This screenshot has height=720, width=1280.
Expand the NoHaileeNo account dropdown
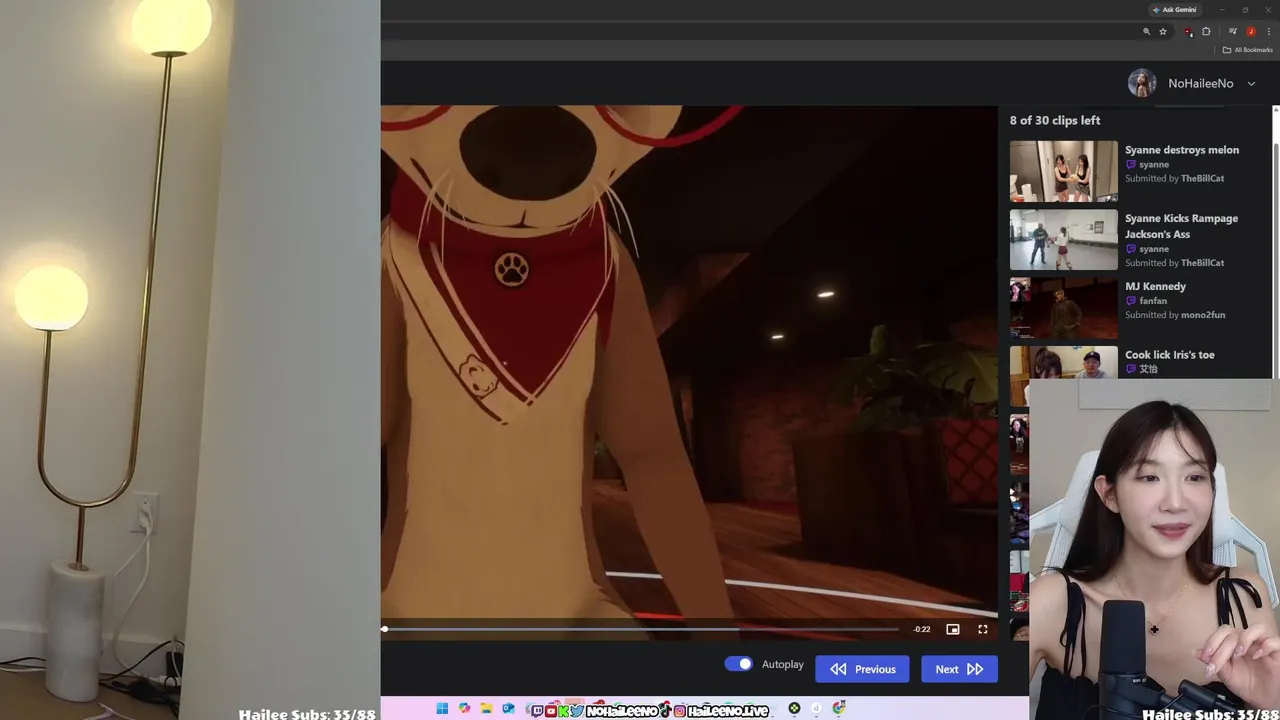click(1251, 84)
